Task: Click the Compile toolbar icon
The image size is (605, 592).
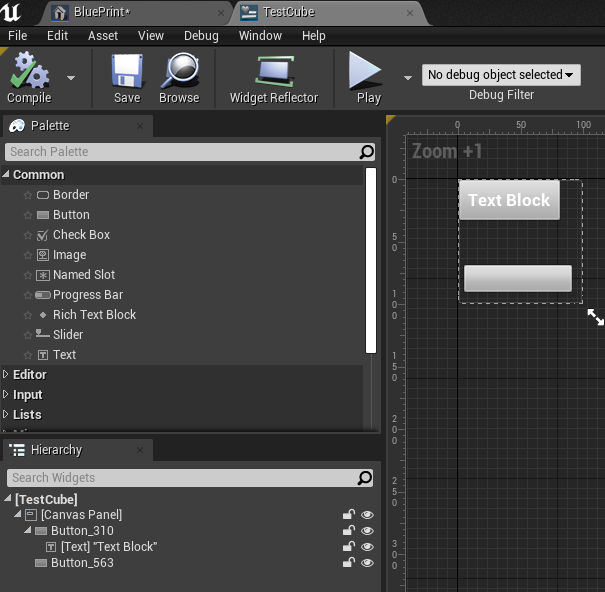Action: click(29, 77)
